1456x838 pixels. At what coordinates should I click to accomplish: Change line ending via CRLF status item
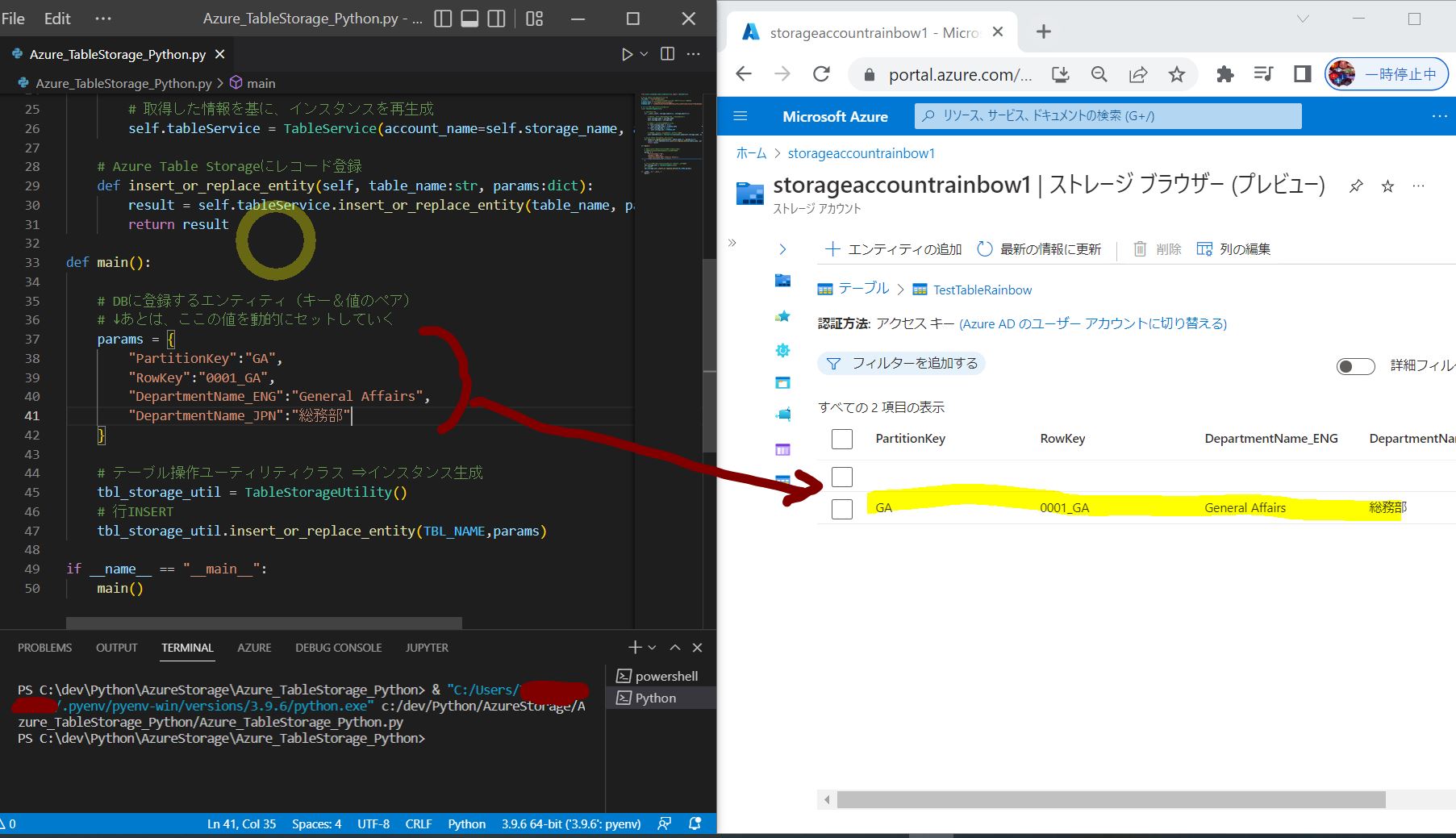pos(419,824)
